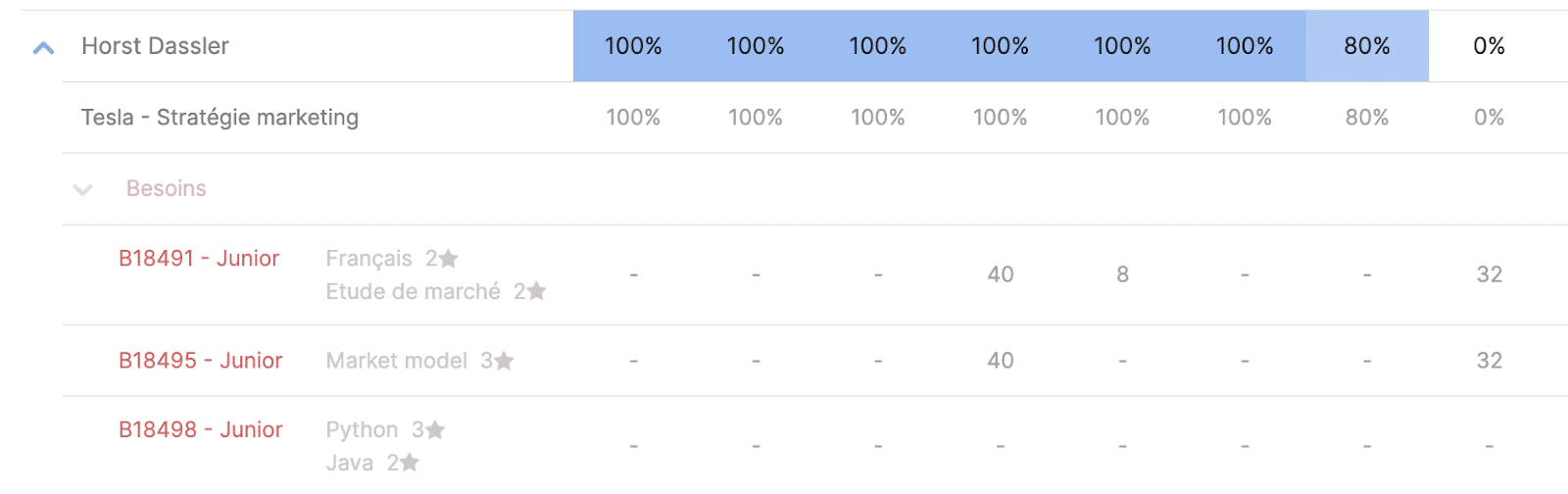
Task: Expand the Besoins section chevron
Action: (83, 189)
